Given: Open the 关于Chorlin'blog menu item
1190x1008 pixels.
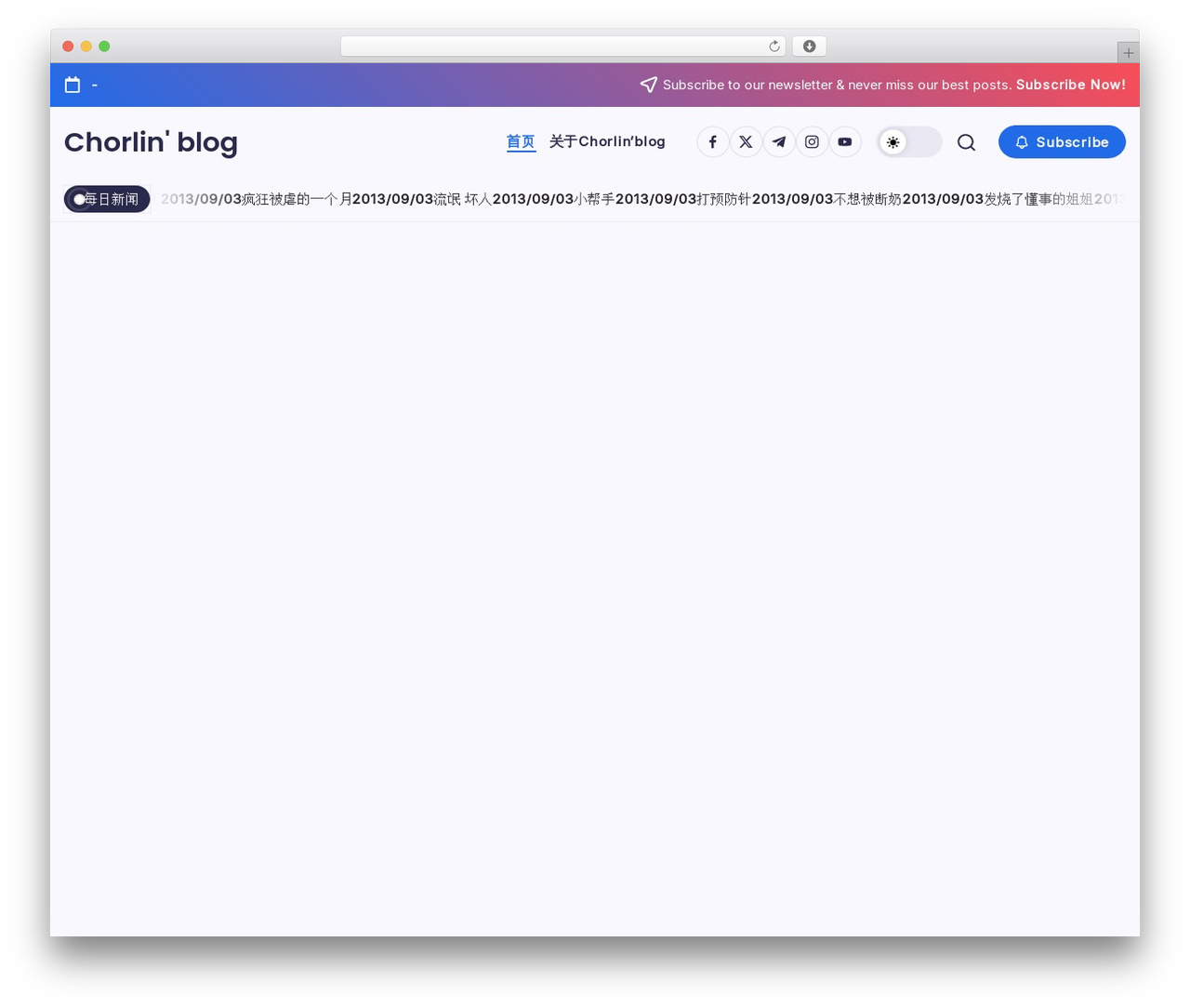Looking at the screenshot, I should tap(607, 142).
